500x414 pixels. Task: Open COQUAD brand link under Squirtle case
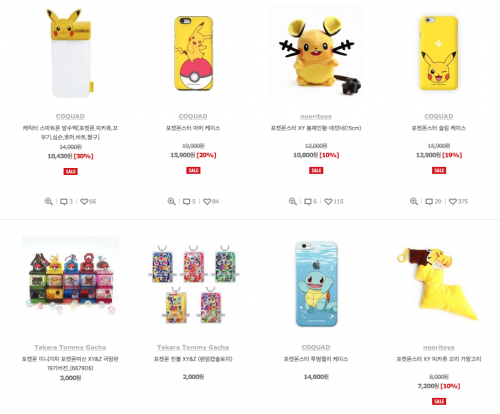(x=316, y=347)
